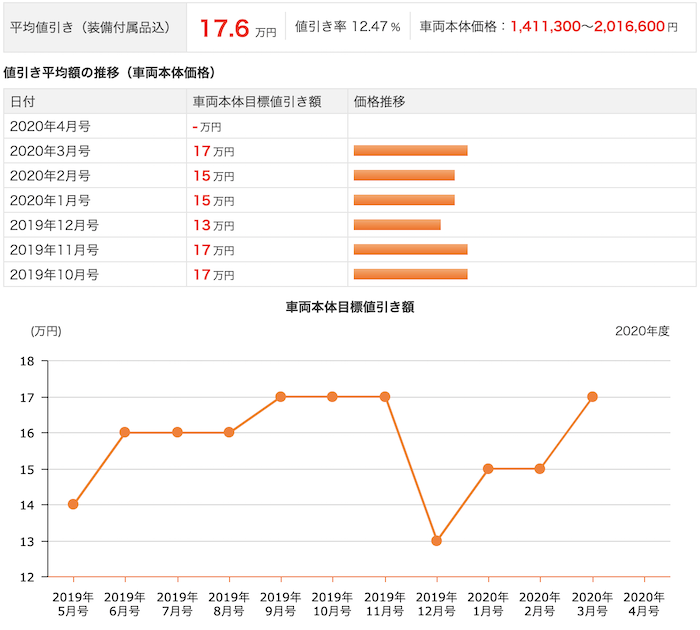
Task: Click the red 17.6 万円 average discount
Action: coord(238,28)
